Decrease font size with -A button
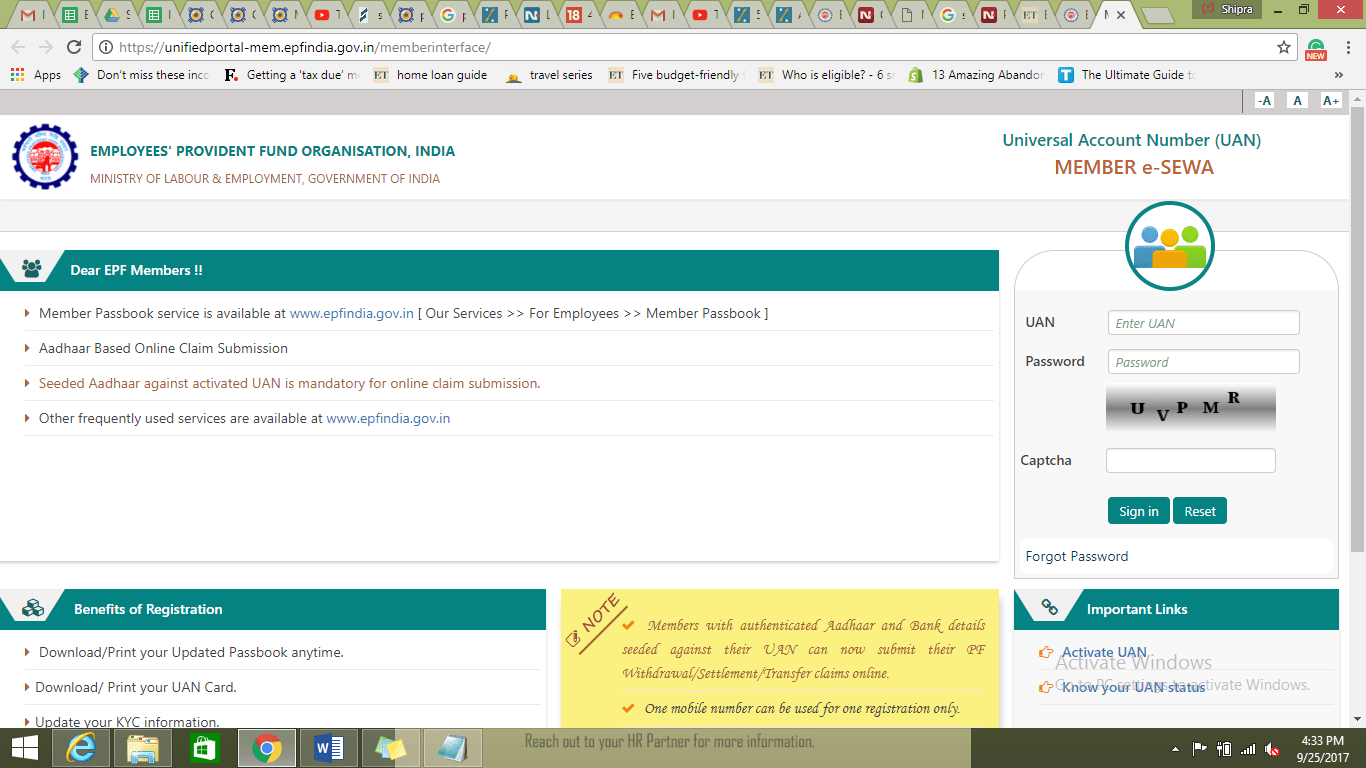1366x768 pixels. point(1264,100)
